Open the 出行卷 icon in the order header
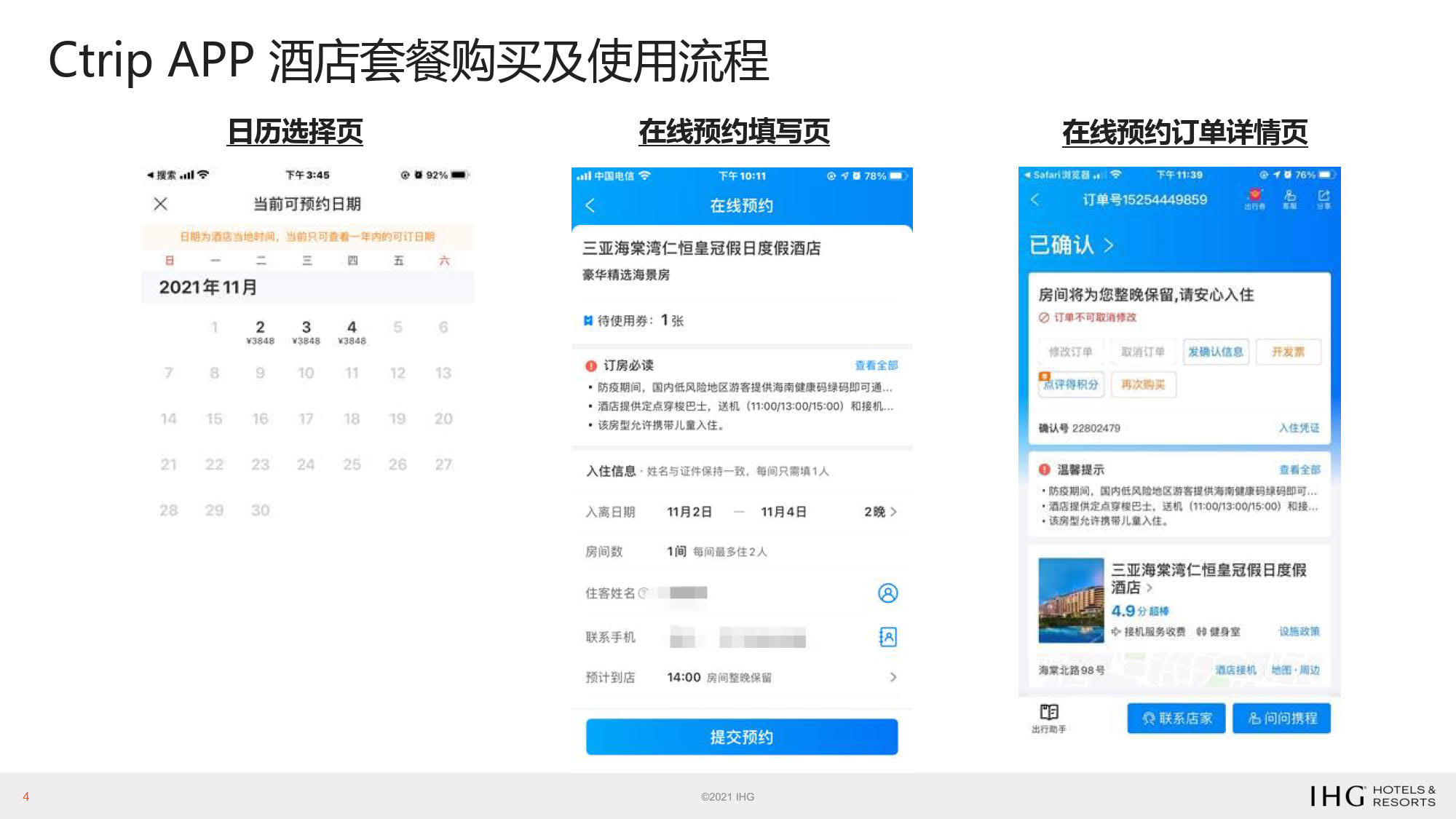 1254,199
